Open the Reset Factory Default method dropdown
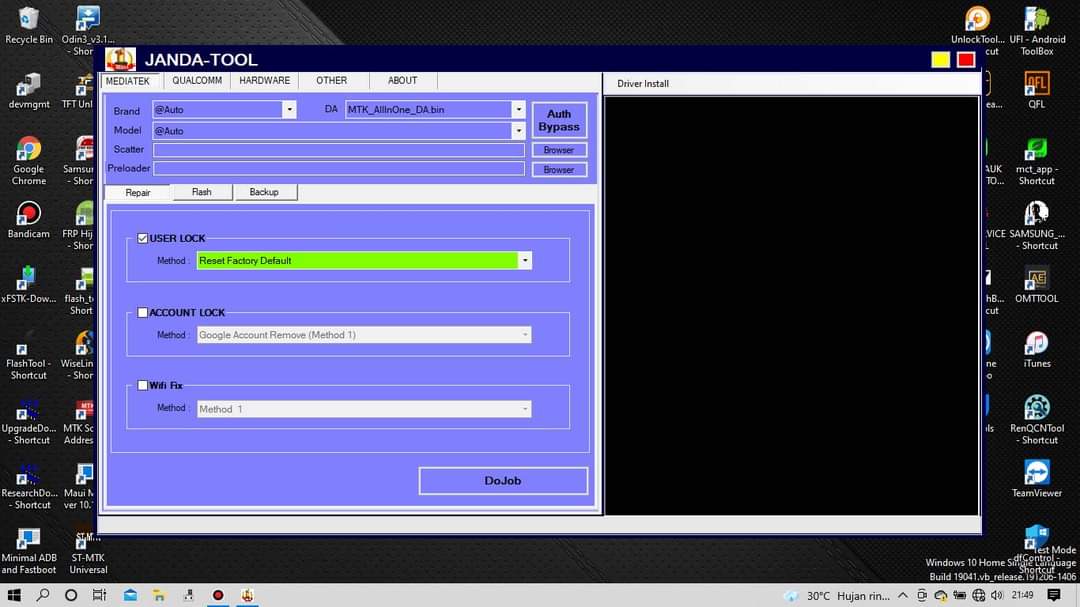This screenshot has height=607, width=1080. point(525,260)
